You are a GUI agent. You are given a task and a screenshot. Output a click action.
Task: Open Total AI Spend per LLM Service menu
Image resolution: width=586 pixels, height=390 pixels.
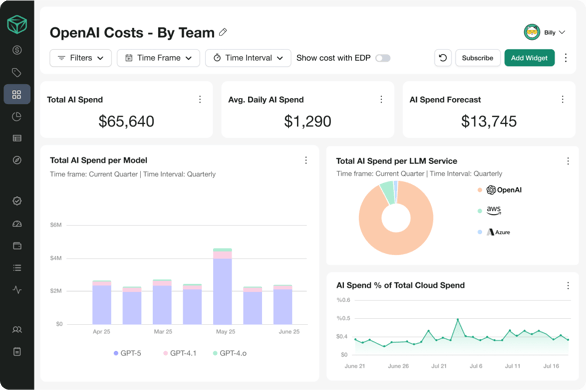click(568, 161)
